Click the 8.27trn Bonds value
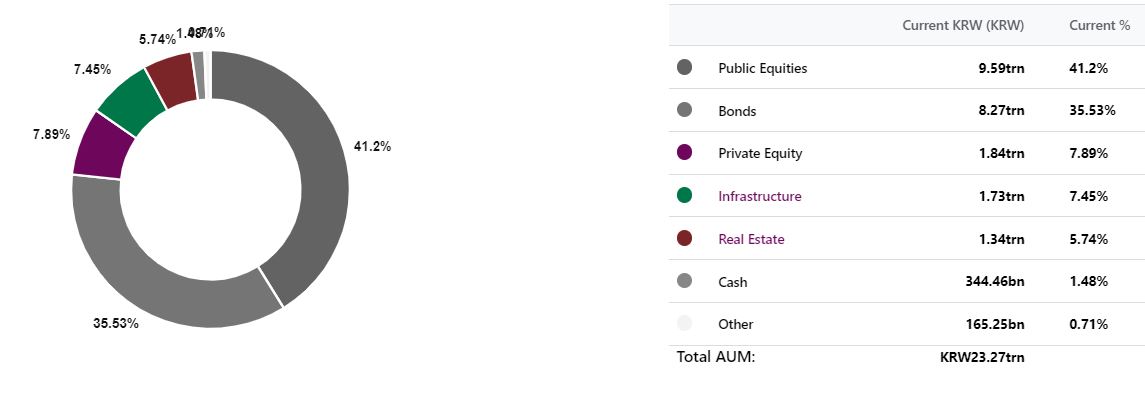This screenshot has width=1145, height=403. tap(999, 111)
